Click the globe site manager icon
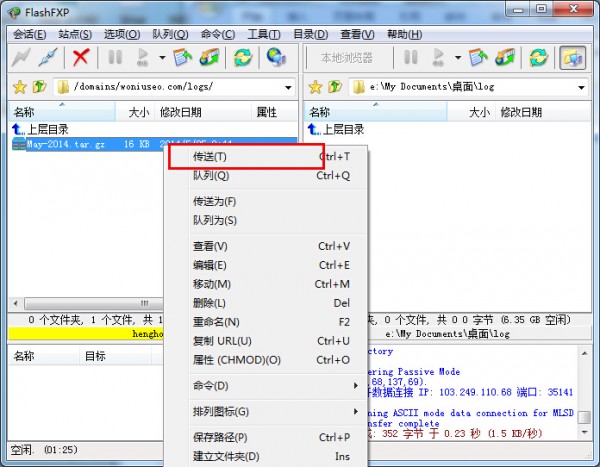 pos(273,58)
